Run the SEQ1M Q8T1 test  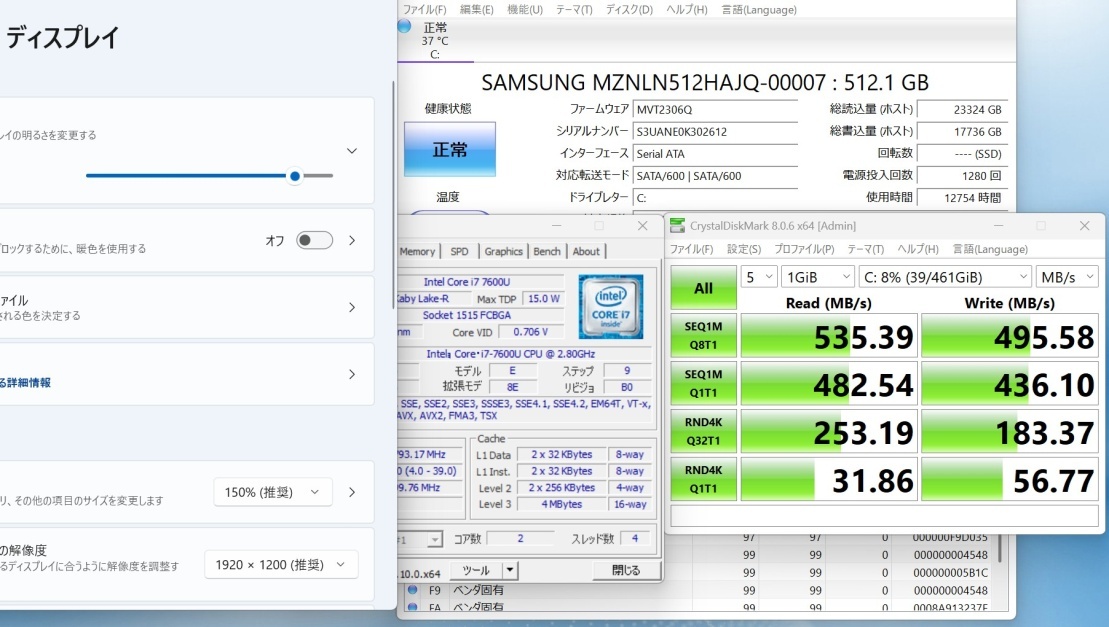tap(703, 336)
